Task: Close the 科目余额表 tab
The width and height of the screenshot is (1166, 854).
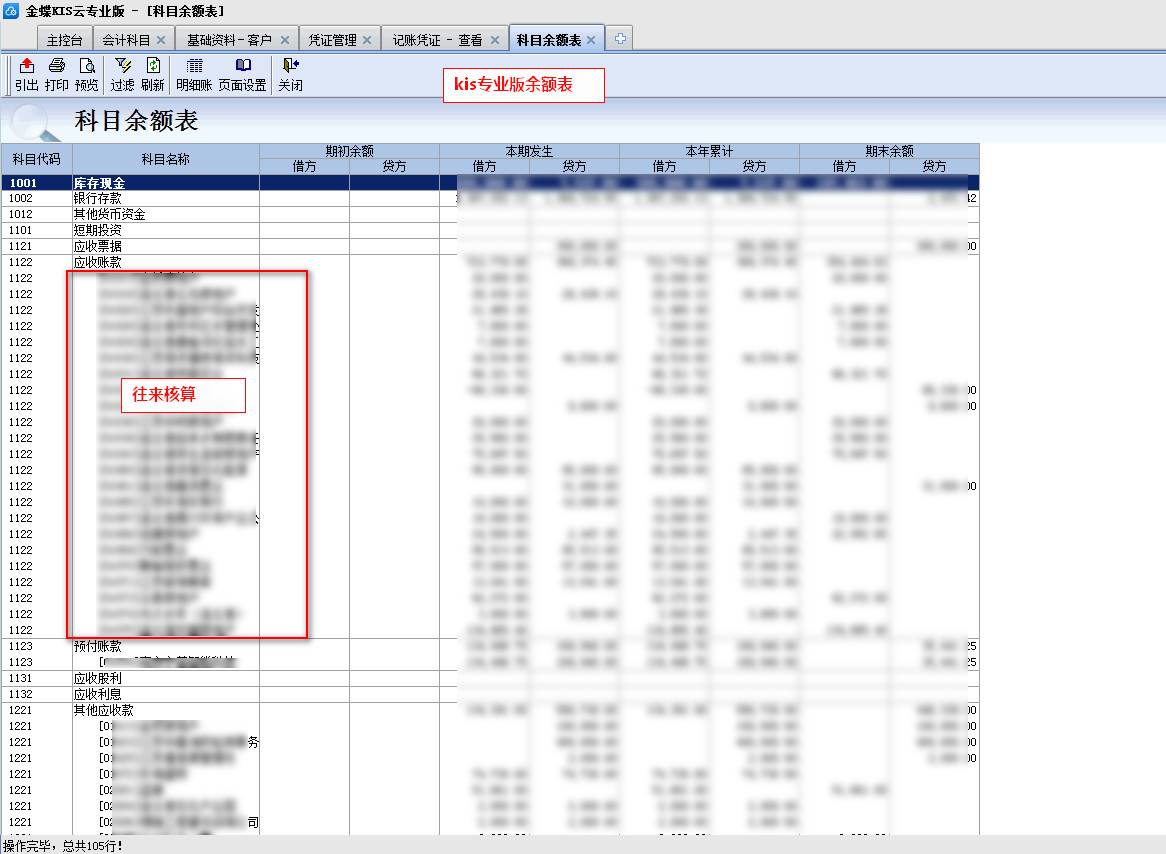Action: click(x=591, y=40)
